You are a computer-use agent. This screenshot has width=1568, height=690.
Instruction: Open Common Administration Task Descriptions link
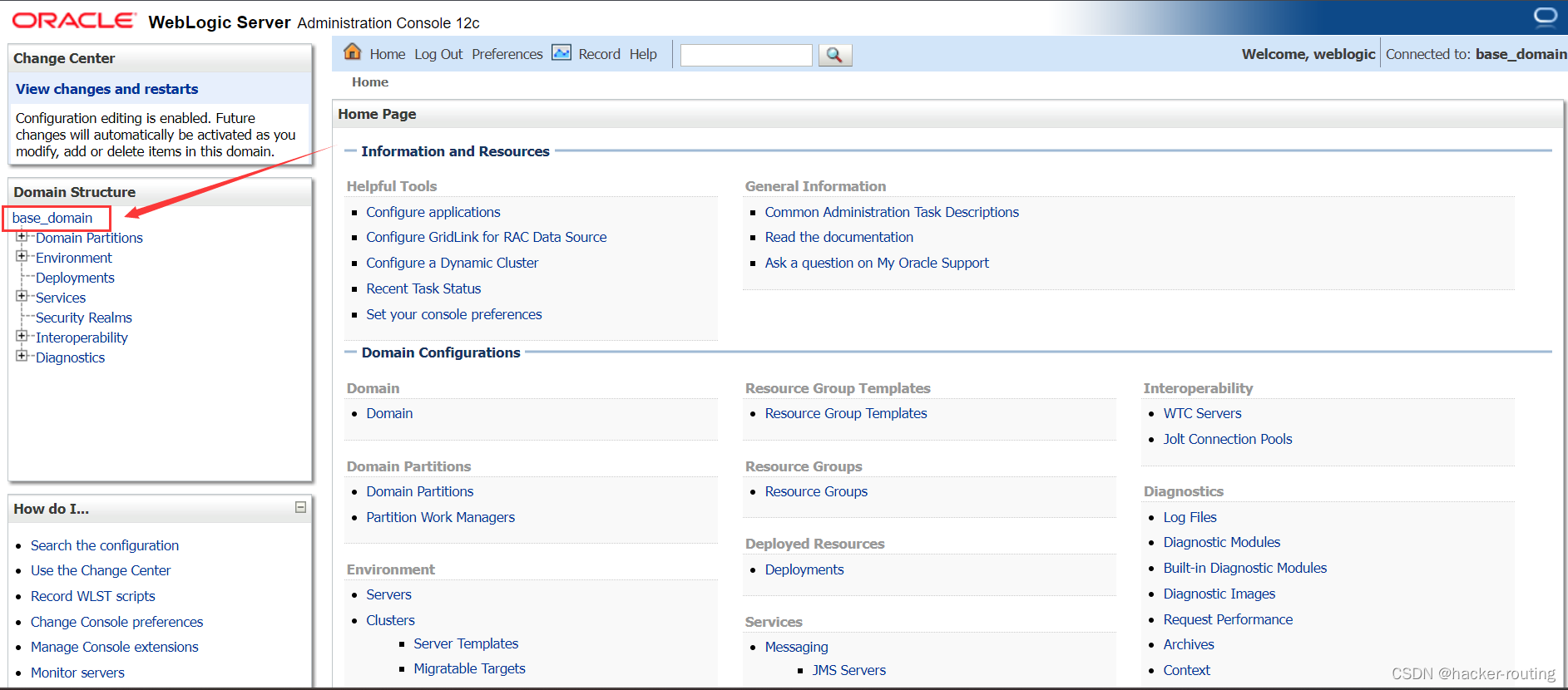coord(892,212)
